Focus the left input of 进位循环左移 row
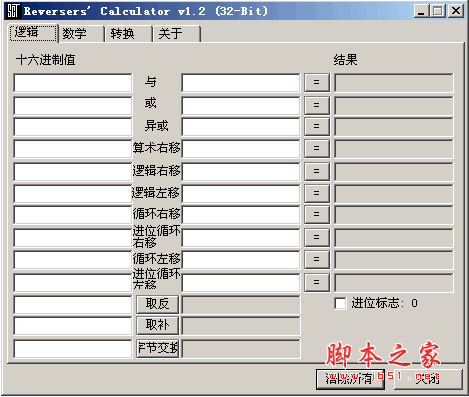Image resolution: width=469 pixels, height=397 pixels. click(x=73, y=283)
